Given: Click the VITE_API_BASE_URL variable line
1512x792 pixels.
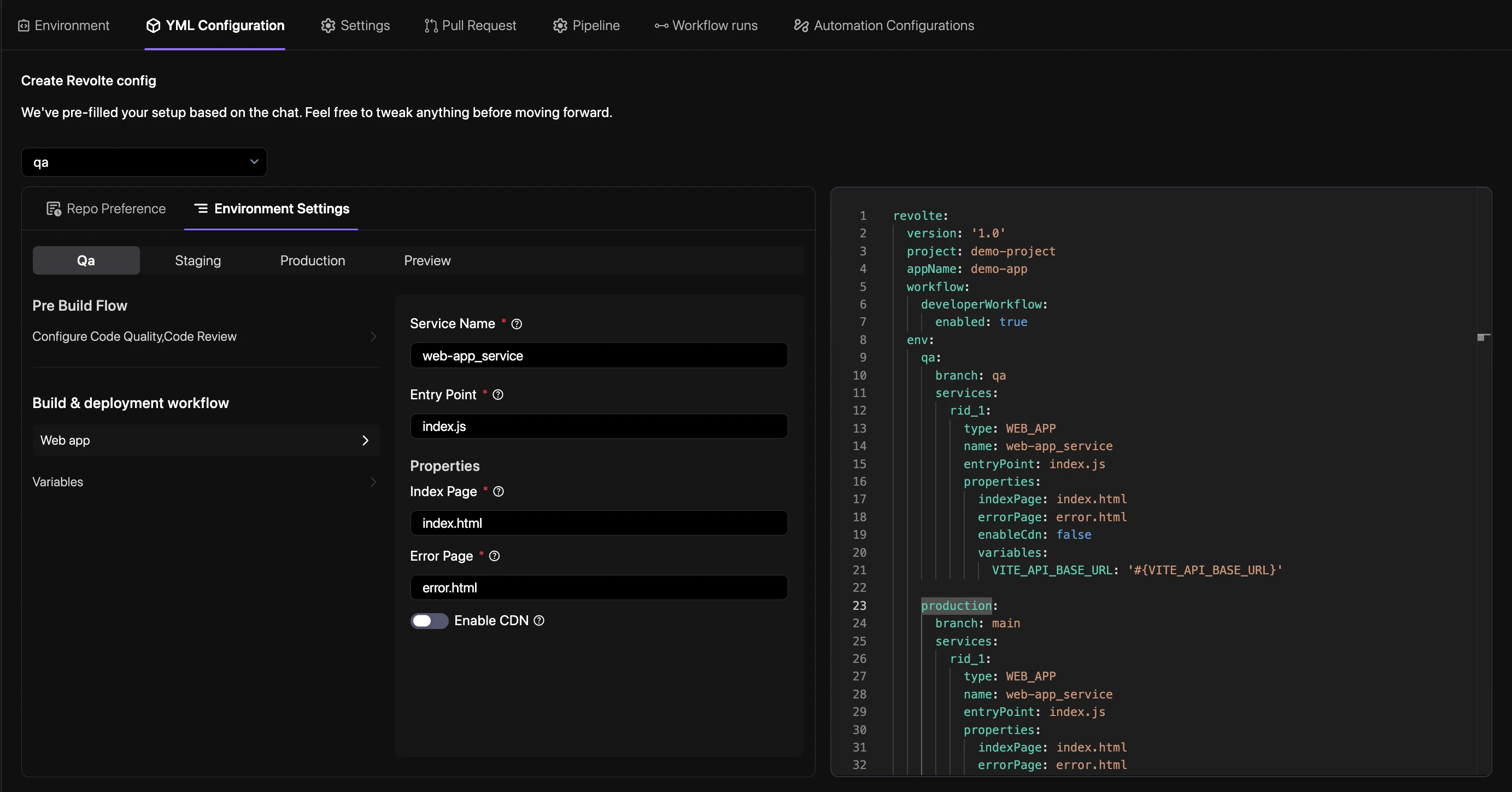Looking at the screenshot, I should 1137,570.
